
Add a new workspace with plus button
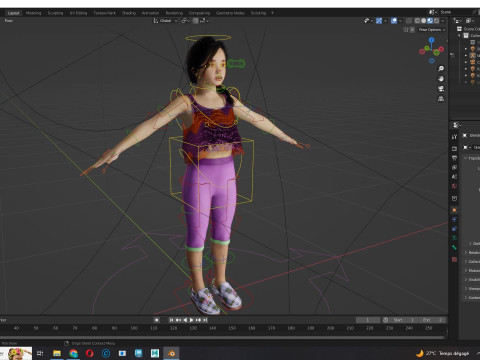pyautogui.click(x=272, y=13)
